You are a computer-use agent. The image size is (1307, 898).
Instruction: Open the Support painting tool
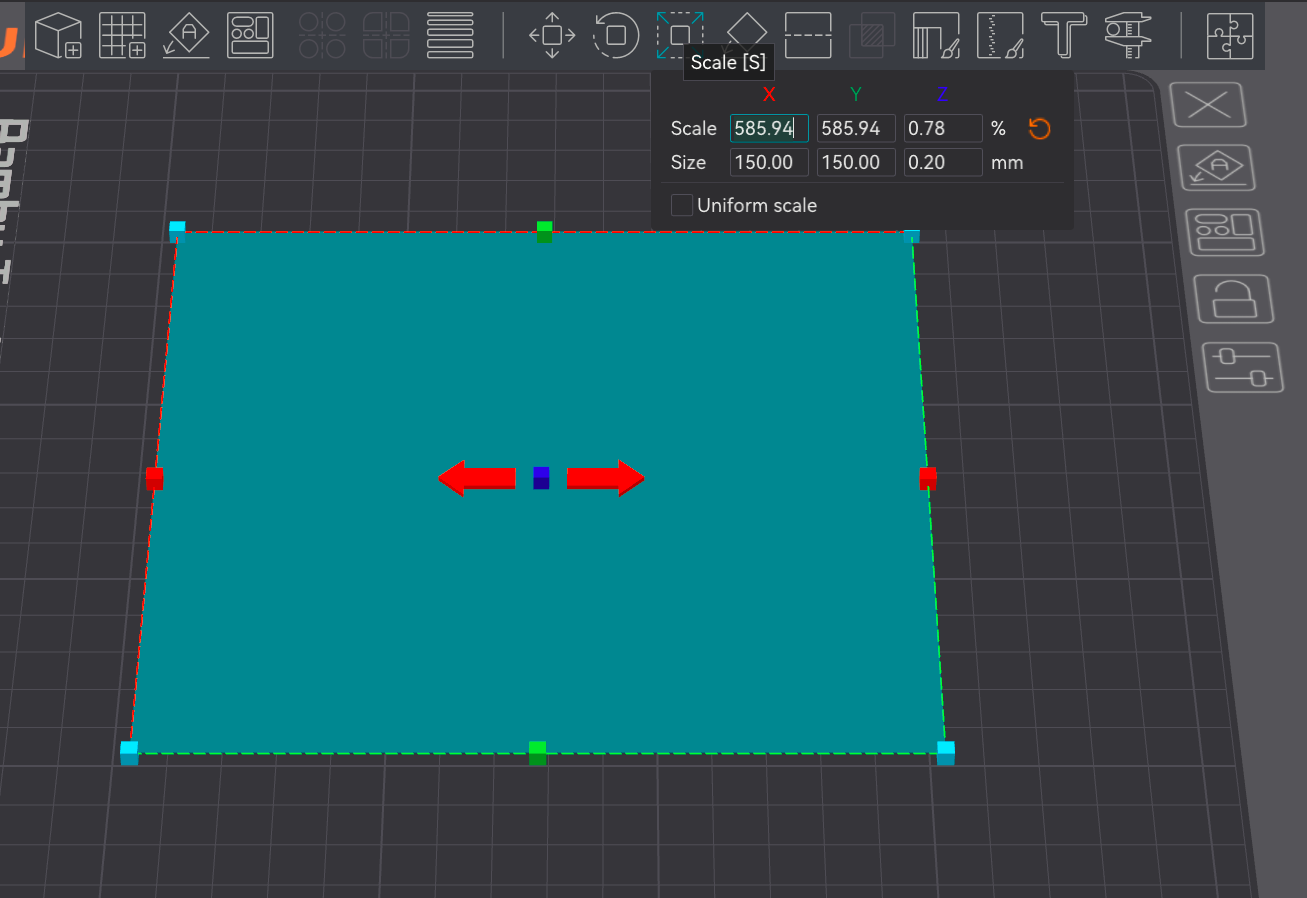pos(936,35)
